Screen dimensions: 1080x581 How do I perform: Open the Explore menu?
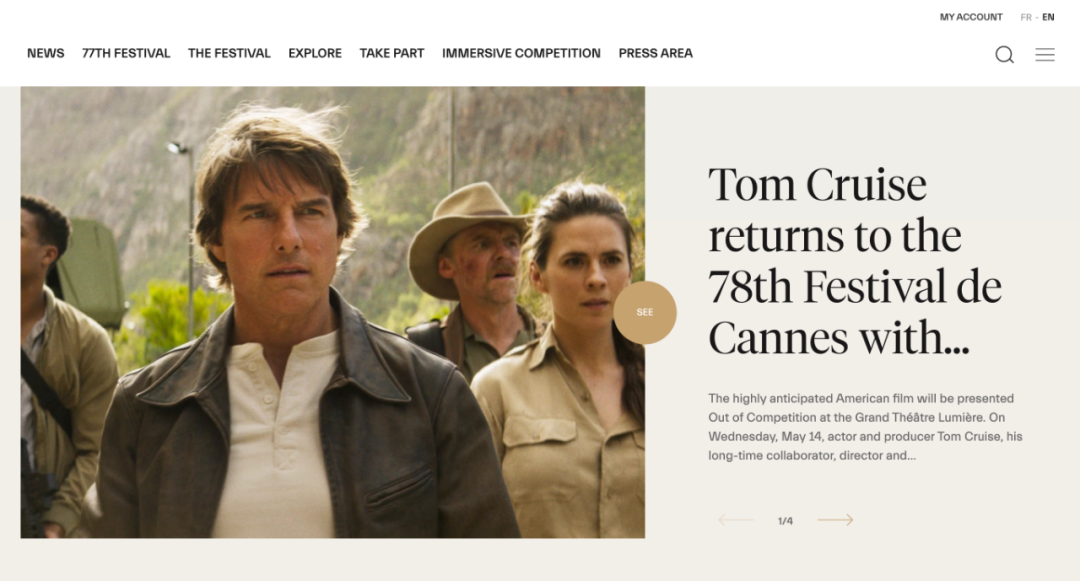pyautogui.click(x=315, y=53)
